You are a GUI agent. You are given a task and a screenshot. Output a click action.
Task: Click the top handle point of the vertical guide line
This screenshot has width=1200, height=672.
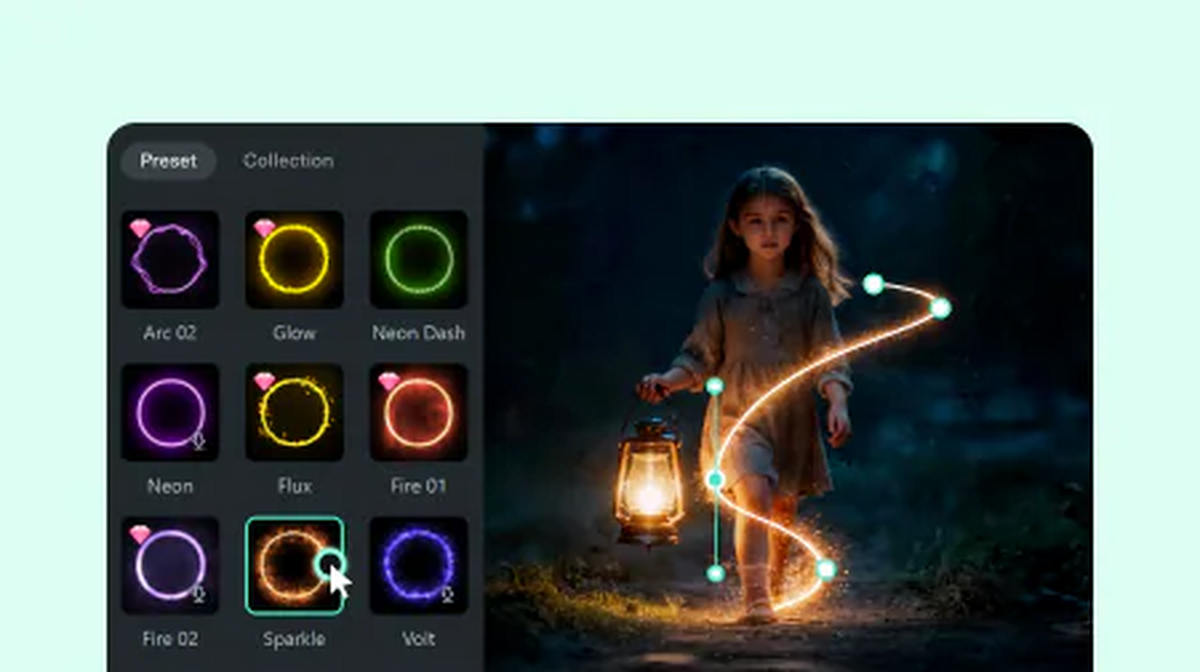pyautogui.click(x=715, y=386)
